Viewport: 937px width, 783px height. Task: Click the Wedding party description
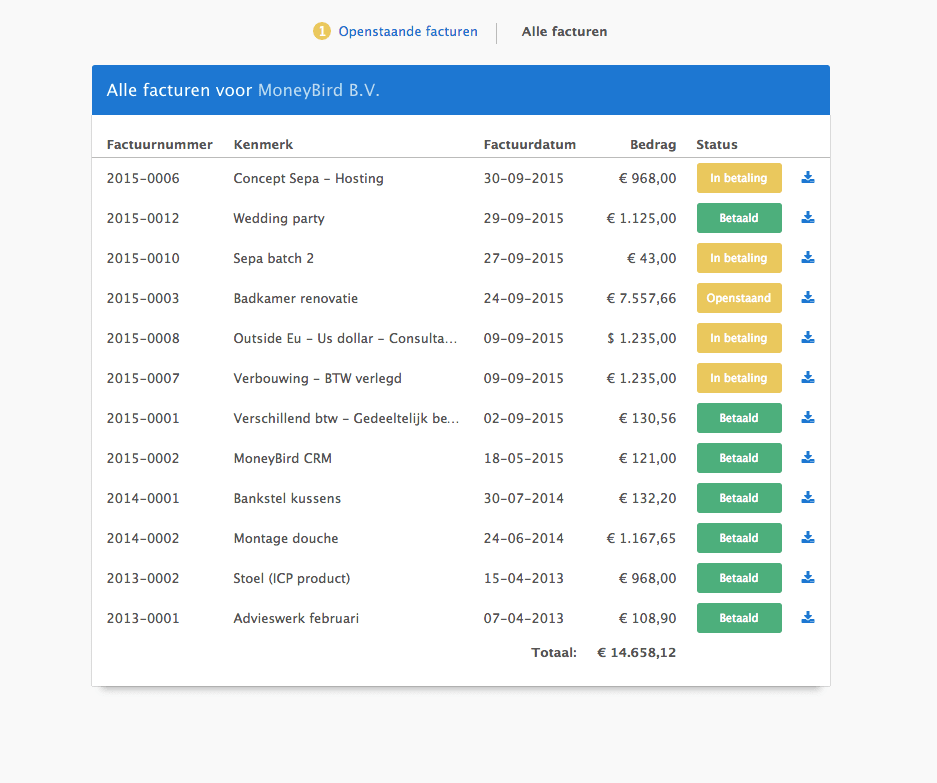coord(279,219)
